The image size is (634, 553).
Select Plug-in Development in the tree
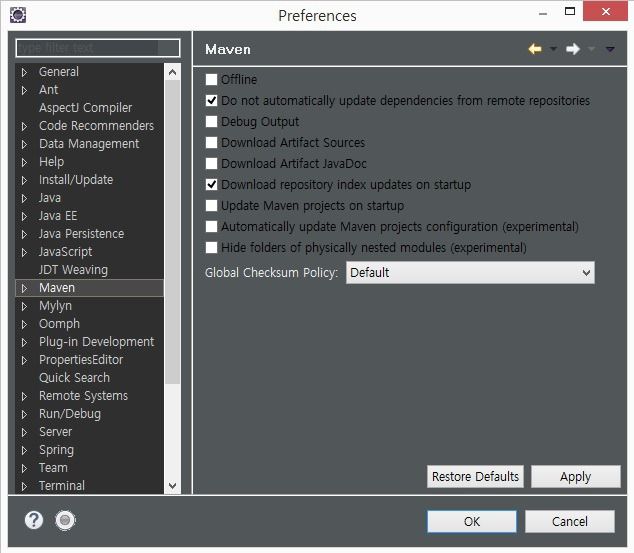96,342
